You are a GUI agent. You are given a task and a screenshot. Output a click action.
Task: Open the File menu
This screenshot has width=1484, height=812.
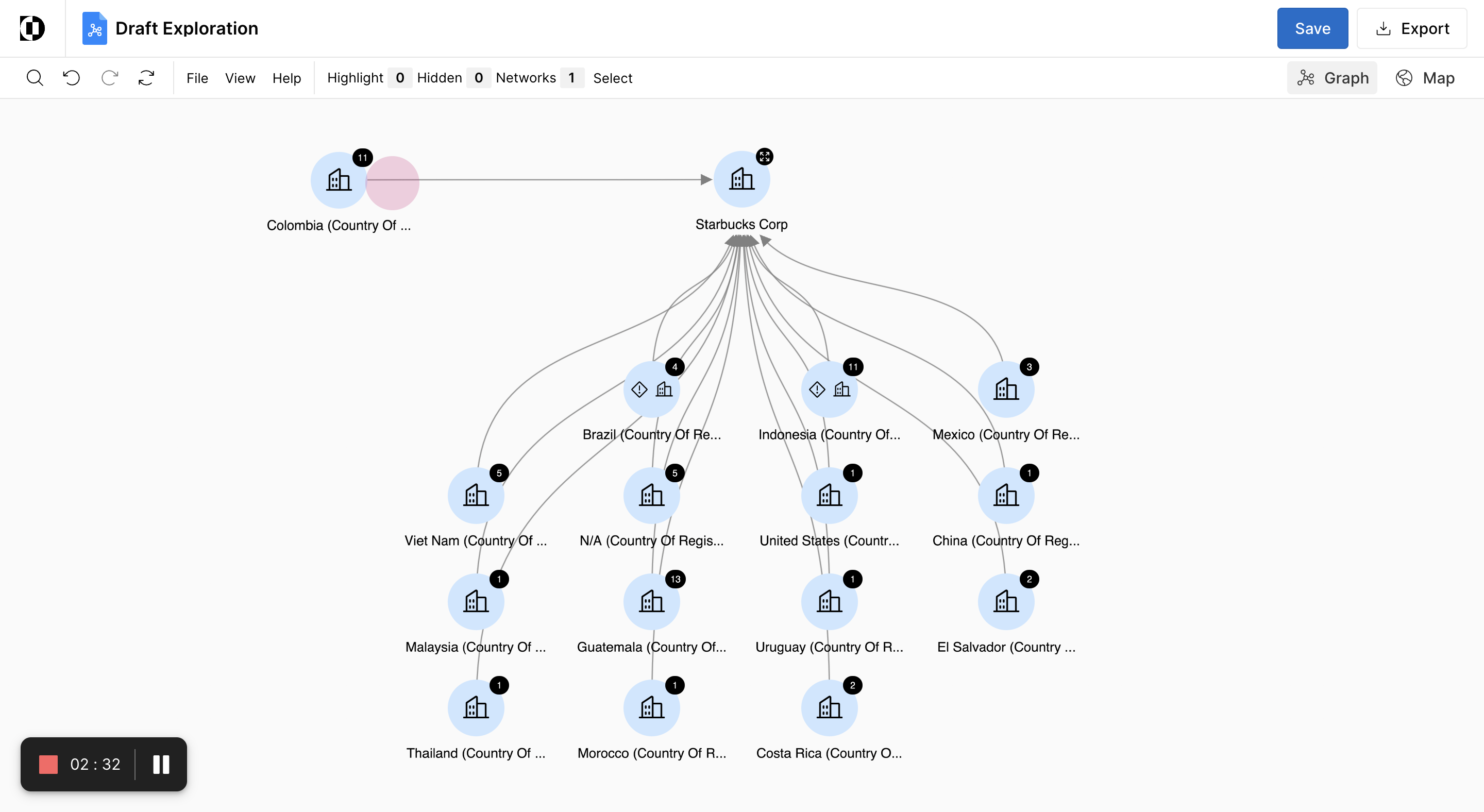pyautogui.click(x=197, y=78)
